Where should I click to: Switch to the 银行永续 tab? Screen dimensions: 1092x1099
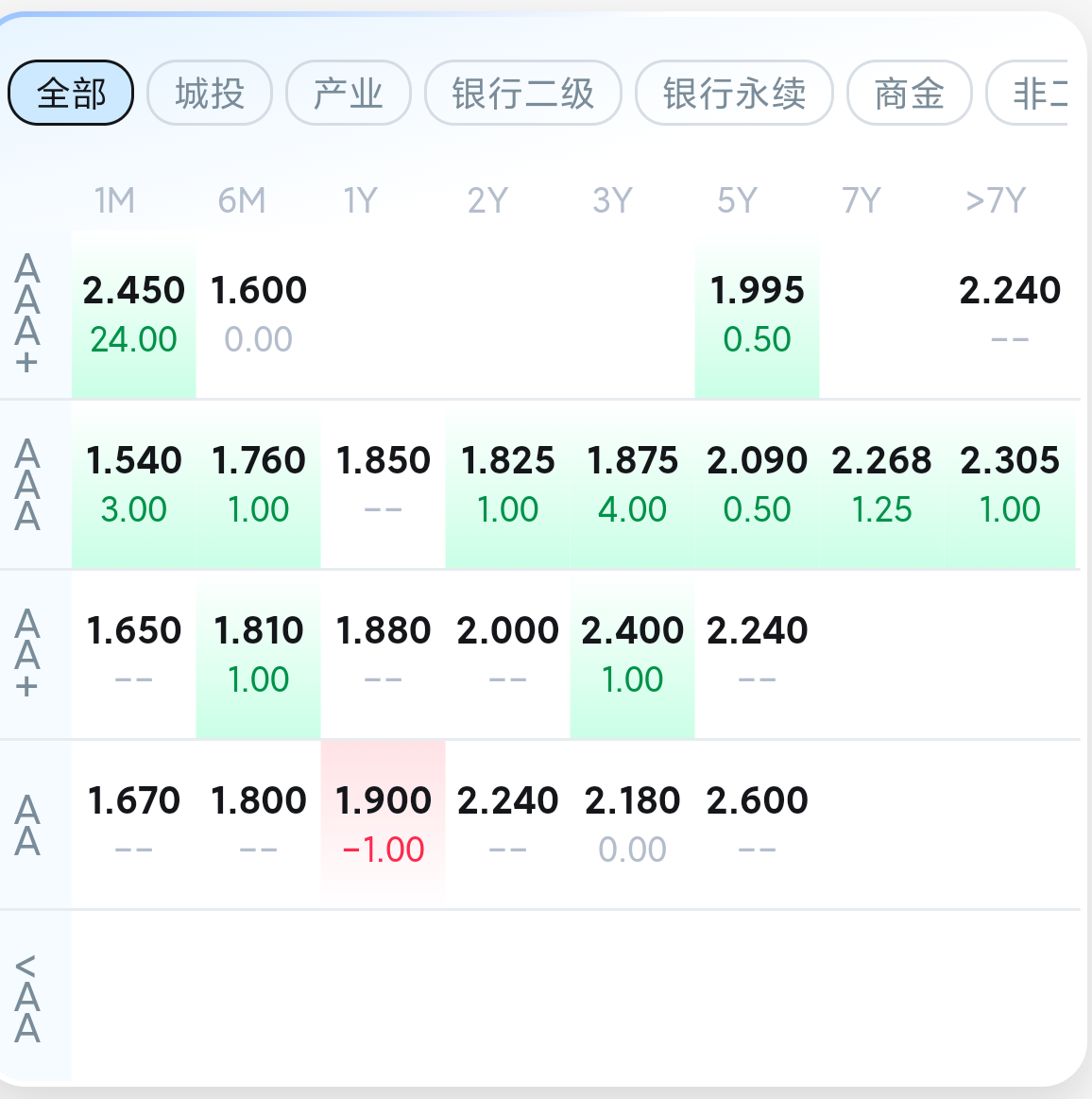point(734,94)
